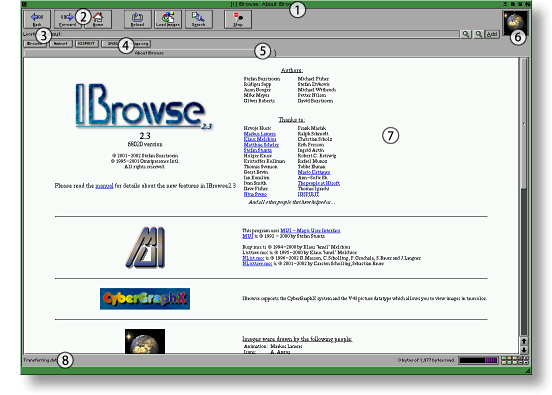Select the About IBrowse tab

coord(150,53)
